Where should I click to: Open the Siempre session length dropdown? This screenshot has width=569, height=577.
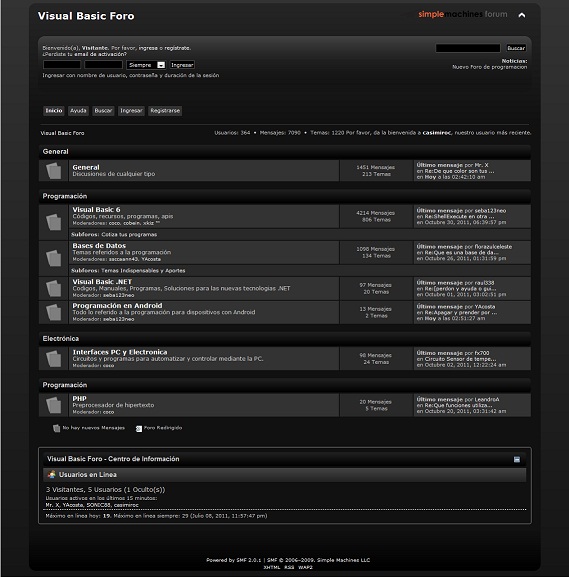pos(146,65)
